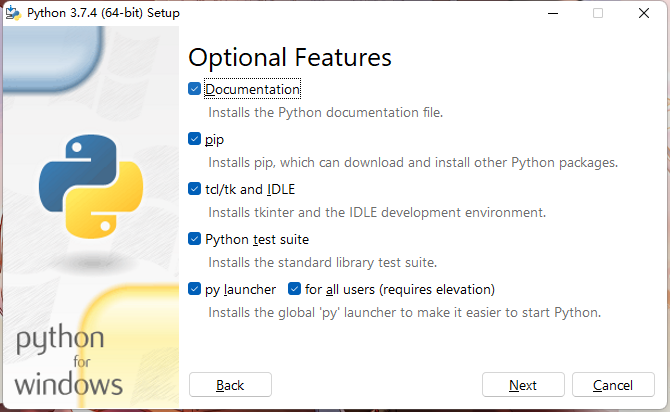Untick the Python test suite checkbox

195,239
